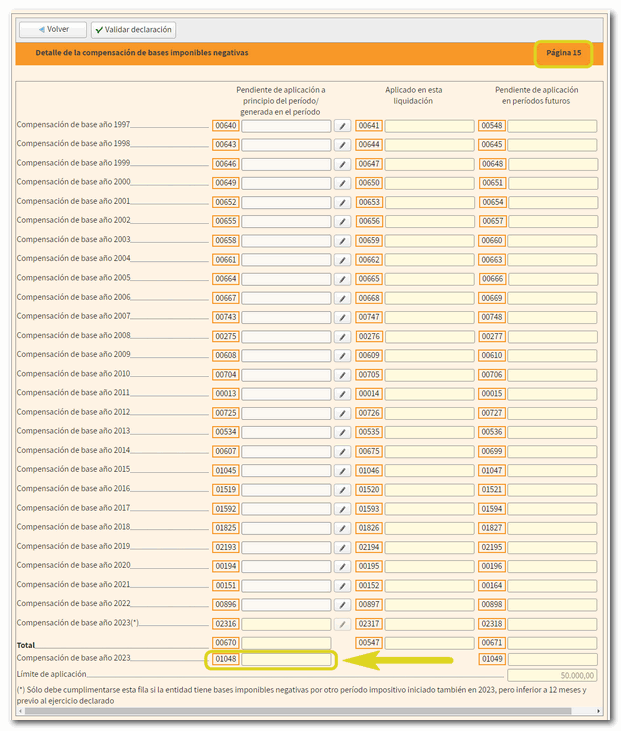621x731 pixels.
Task: Click the Límite de aplicación value field
Action: [552, 676]
